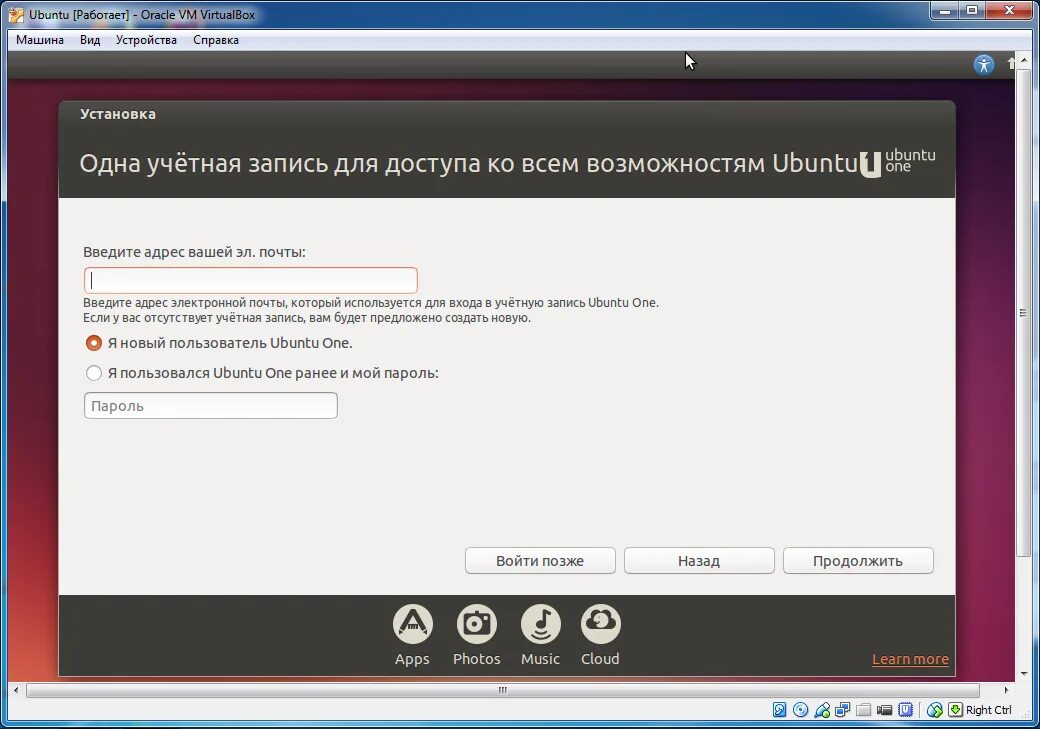
Task: Click the "Right Ctrl" host key label
Action: 988,710
